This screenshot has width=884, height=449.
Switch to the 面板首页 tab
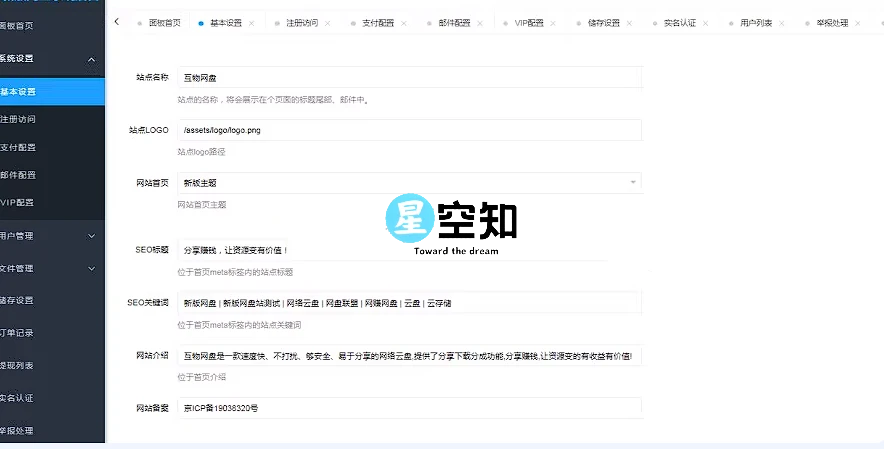click(165, 23)
